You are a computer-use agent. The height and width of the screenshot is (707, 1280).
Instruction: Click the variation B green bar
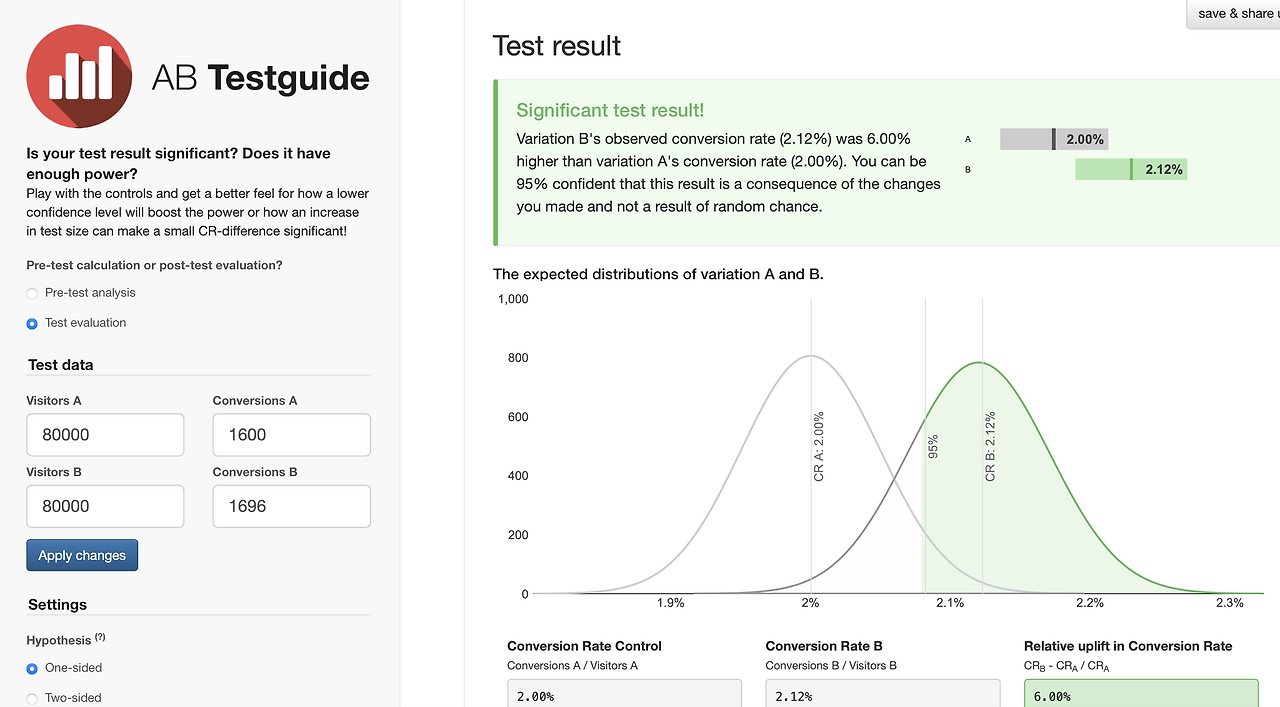tap(1130, 169)
